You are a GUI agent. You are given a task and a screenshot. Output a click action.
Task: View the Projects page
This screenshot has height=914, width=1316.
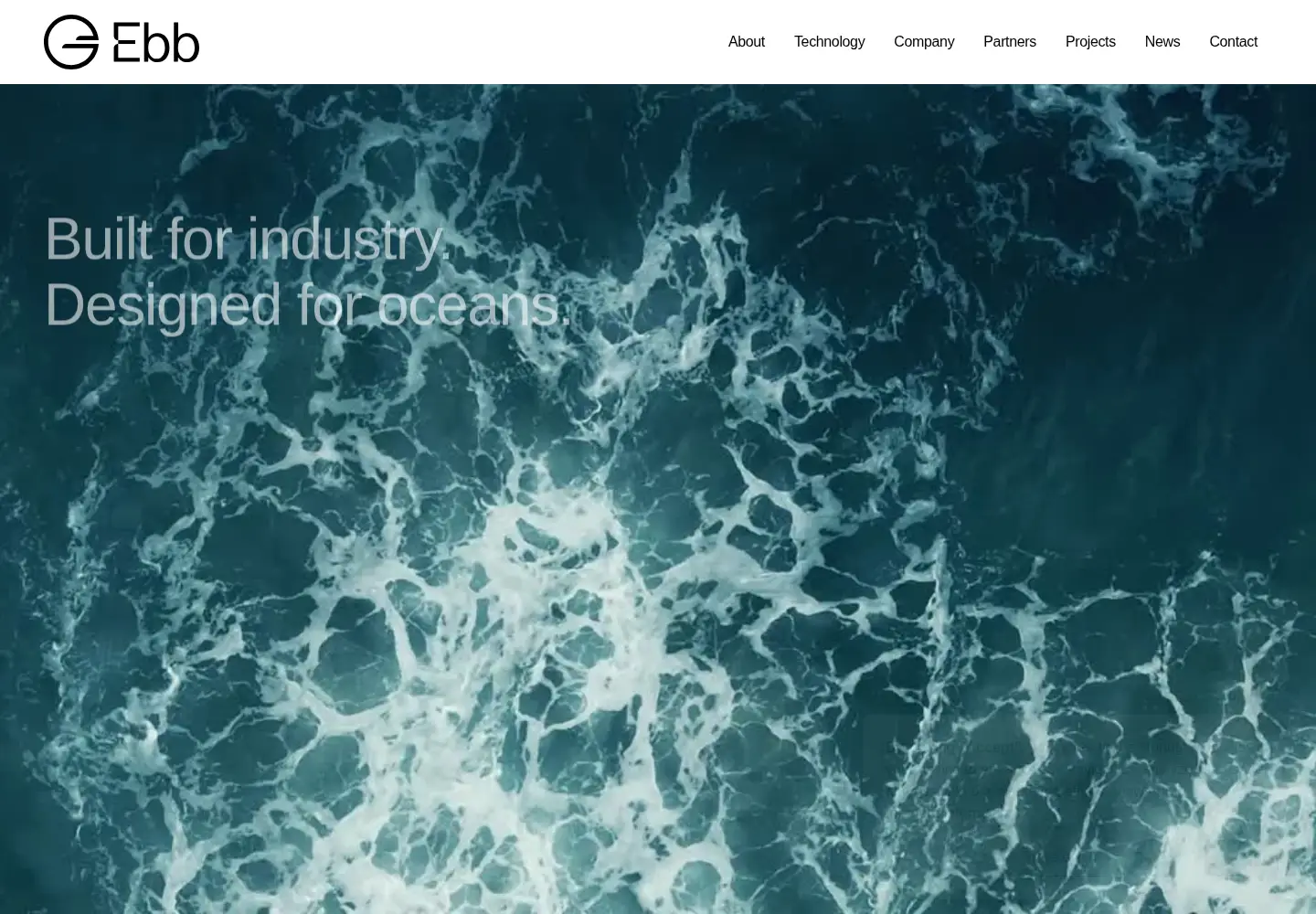click(x=1090, y=42)
